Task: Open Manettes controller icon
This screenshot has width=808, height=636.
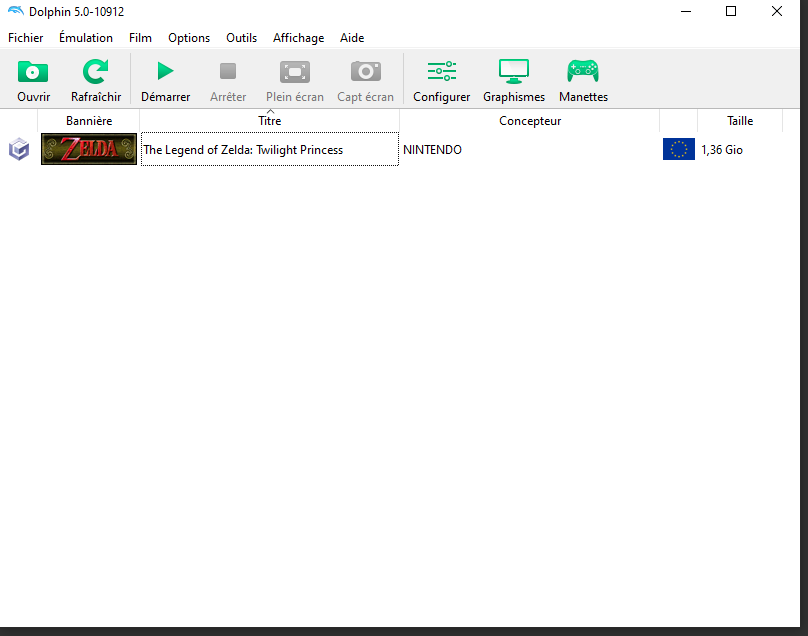Action: (x=583, y=71)
